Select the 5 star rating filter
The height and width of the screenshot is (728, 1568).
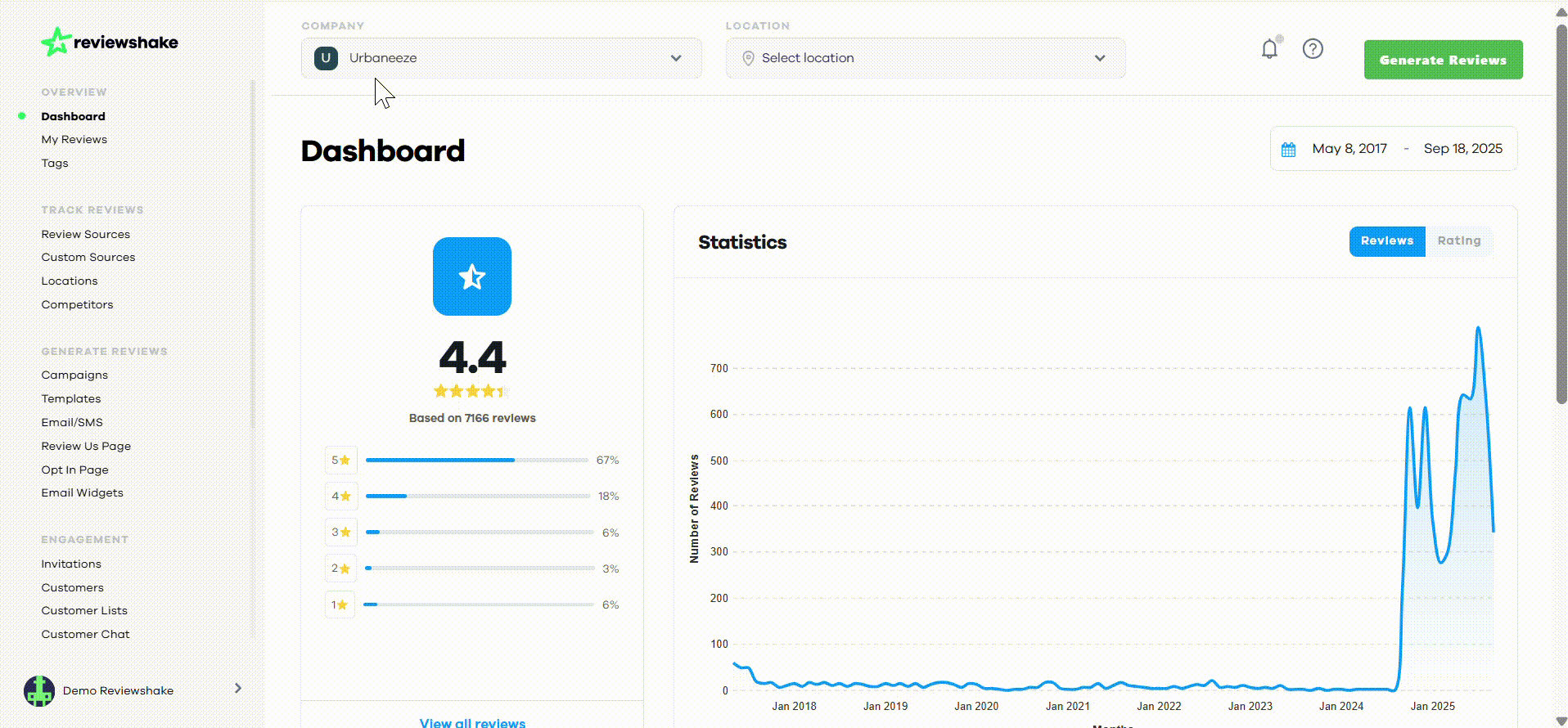(x=340, y=460)
